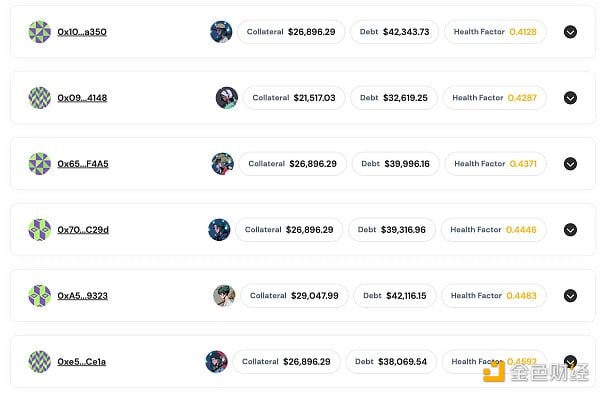Open address link 0x10...a350
Screen dimensions: 600x393
[82, 32]
